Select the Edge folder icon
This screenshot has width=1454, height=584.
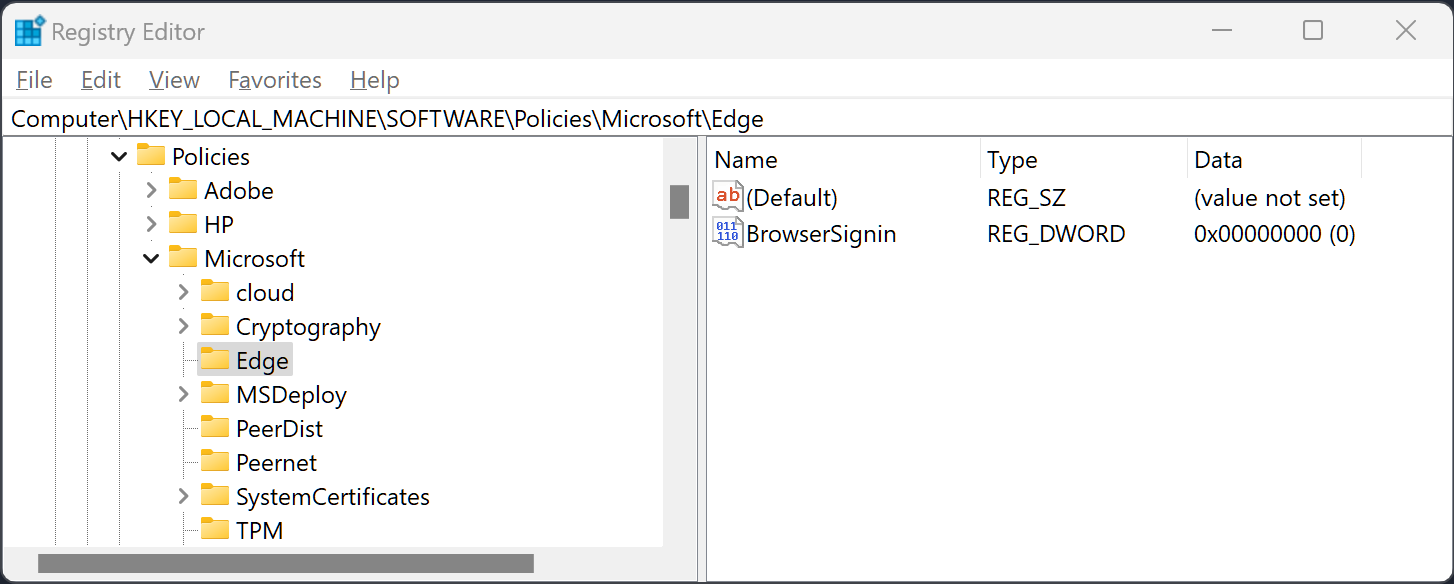[214, 360]
